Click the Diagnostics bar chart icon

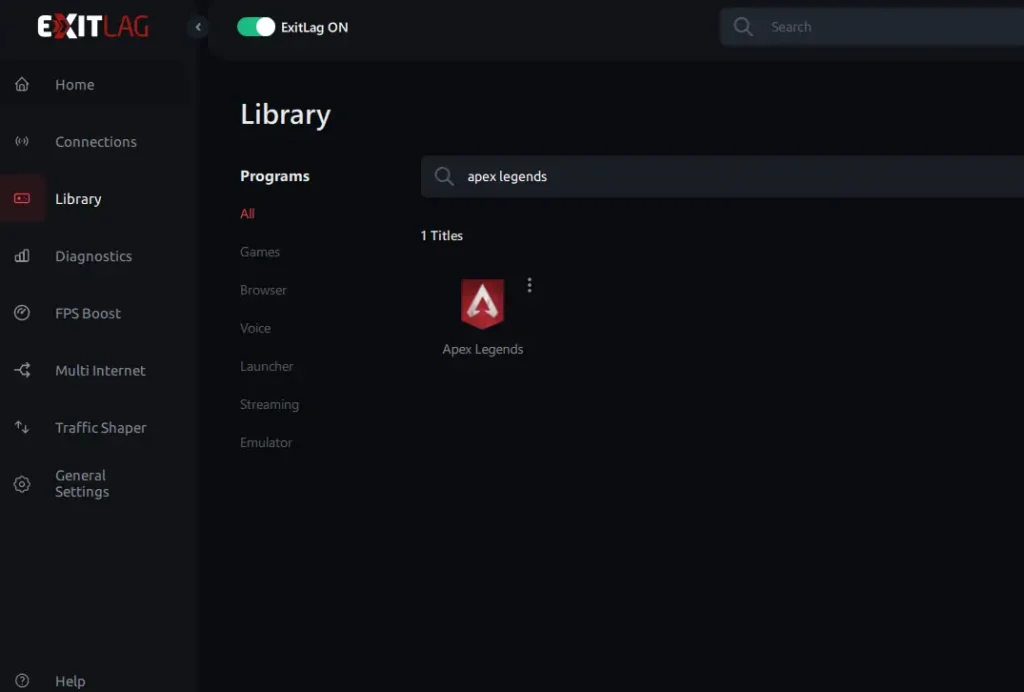pos(22,255)
